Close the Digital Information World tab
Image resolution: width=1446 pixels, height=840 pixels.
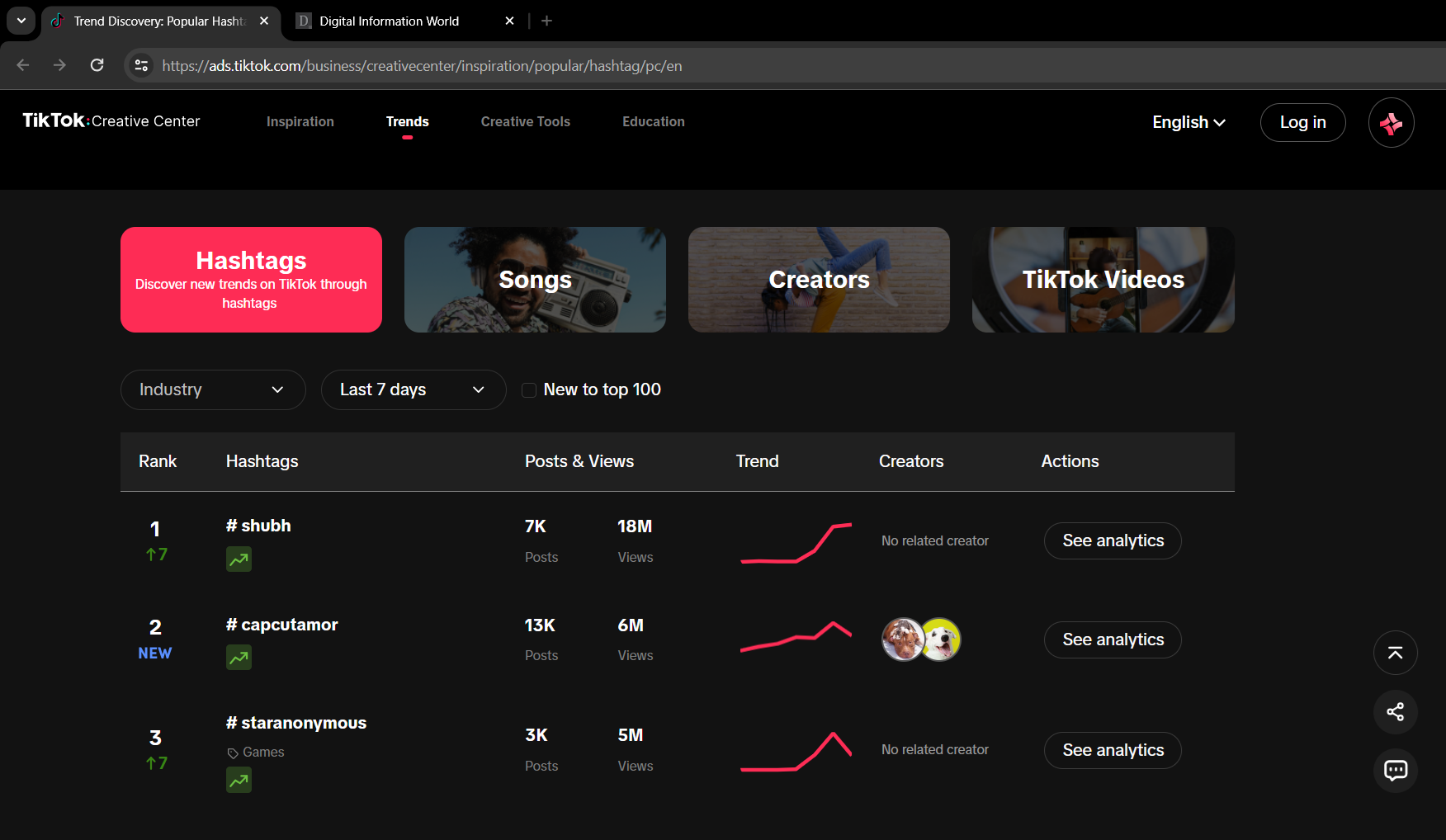tap(510, 21)
